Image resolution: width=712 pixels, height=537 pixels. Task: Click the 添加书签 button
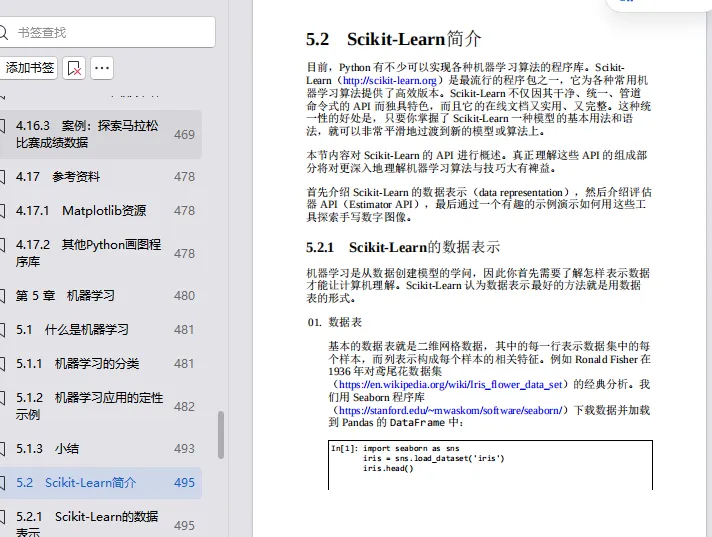coord(29,68)
